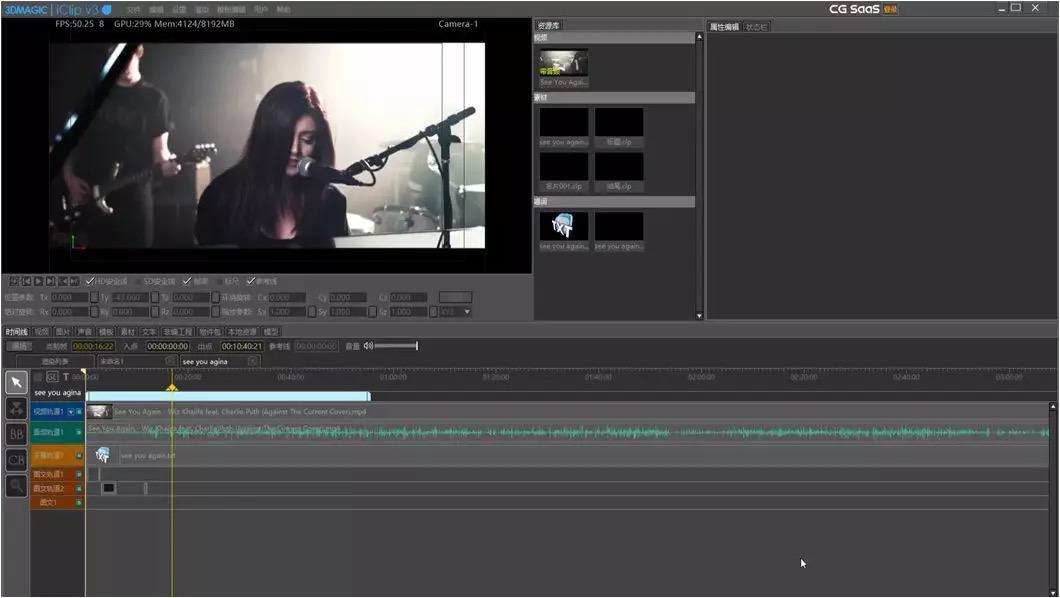
Task: Click the TXT lyric icon in the subtitle track
Action: tap(103, 455)
